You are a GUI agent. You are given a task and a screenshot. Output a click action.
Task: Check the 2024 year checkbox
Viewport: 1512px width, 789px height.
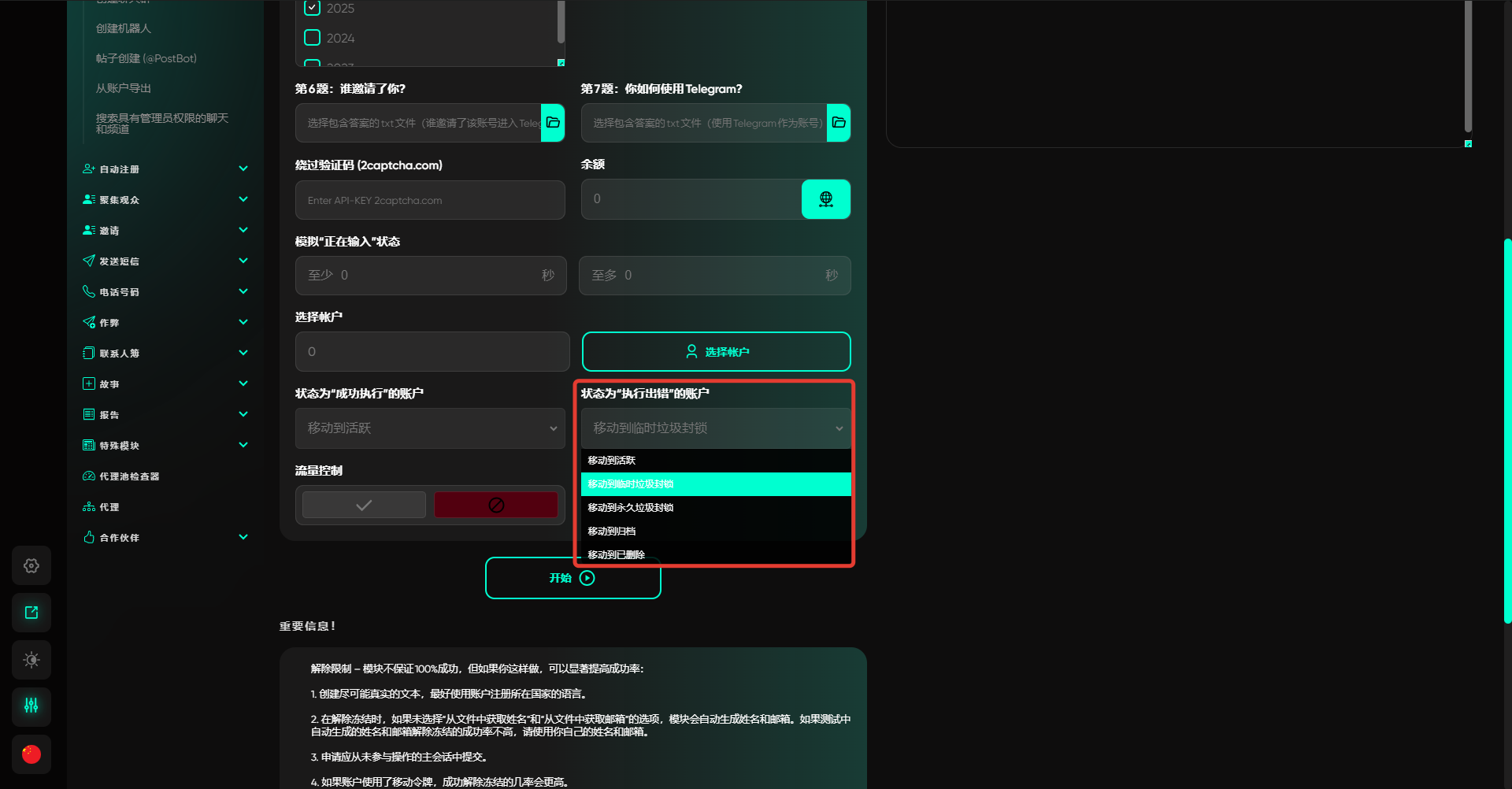313,38
